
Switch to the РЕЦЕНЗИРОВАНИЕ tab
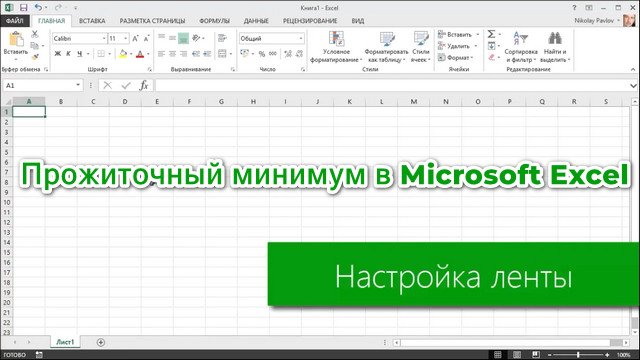[310, 21]
